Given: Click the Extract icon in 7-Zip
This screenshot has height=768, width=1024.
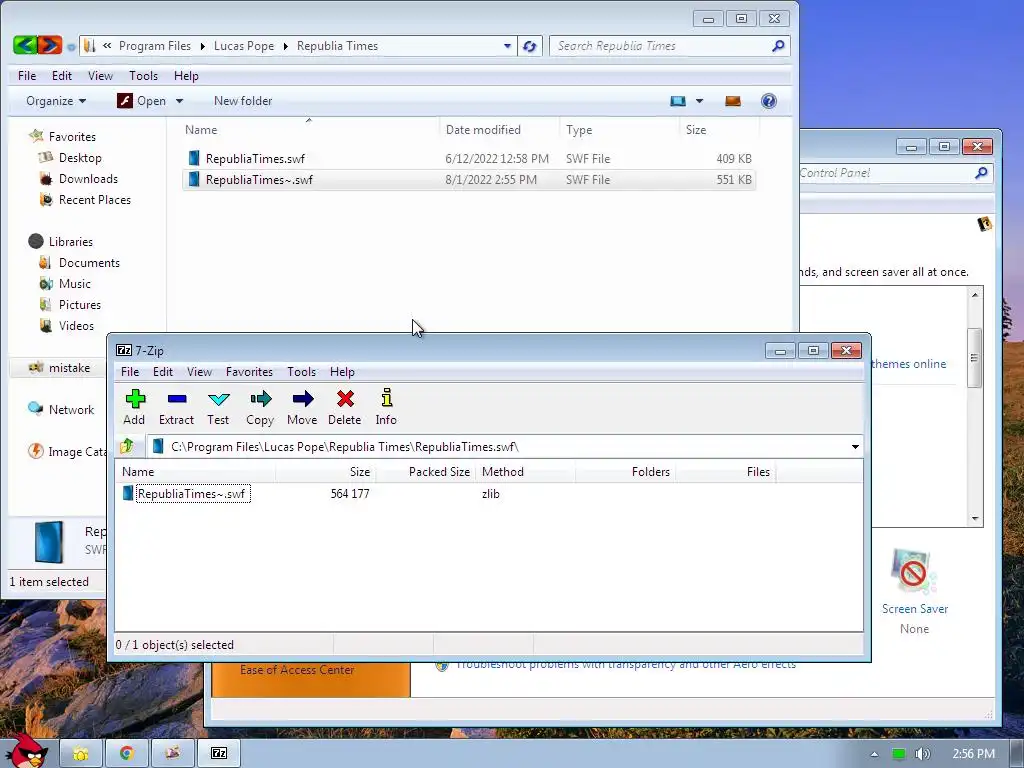Looking at the screenshot, I should tap(176, 407).
